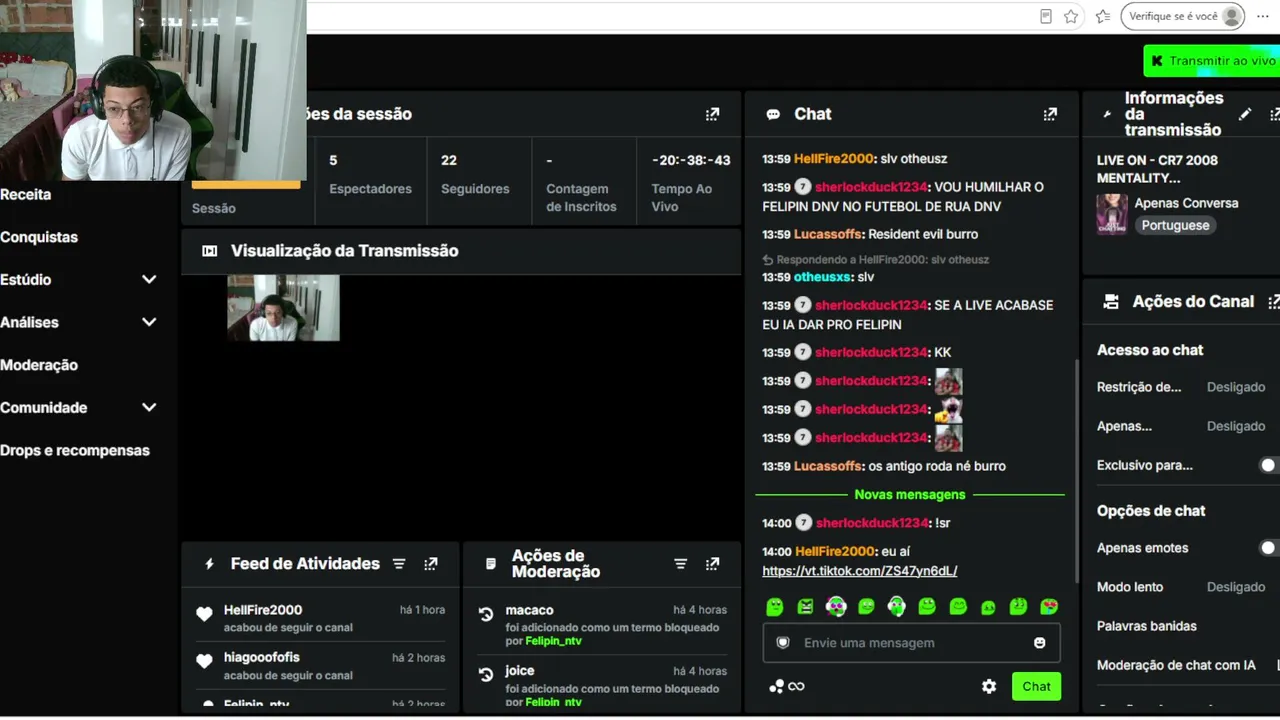Screen dimensions: 1280x720
Task: Open the vt.tiktok.com link in chat
Action: pos(860,571)
